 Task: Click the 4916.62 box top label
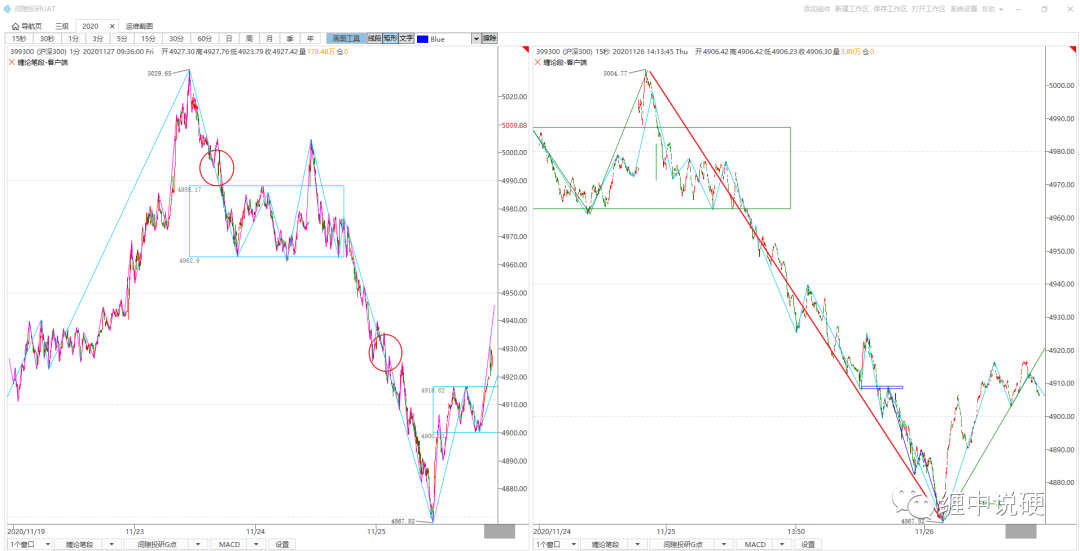(433, 390)
